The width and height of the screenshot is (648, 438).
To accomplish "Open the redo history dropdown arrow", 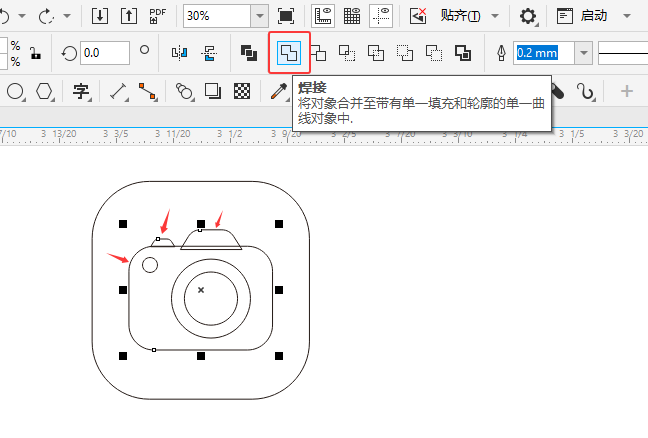I will click(67, 17).
